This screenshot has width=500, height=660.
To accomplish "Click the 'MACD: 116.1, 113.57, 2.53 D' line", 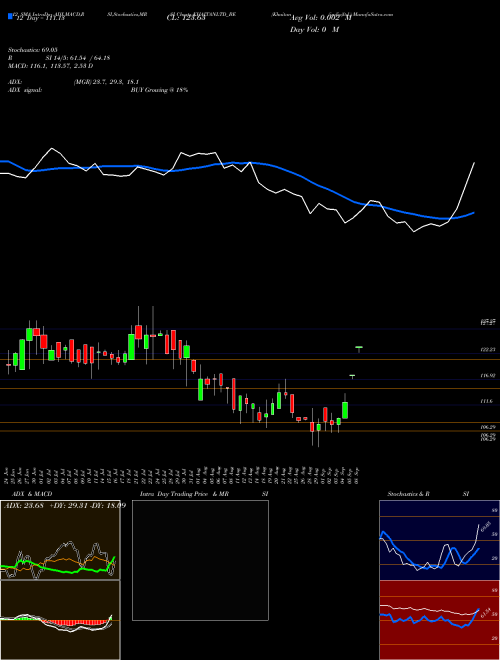I will [x=51, y=66].
